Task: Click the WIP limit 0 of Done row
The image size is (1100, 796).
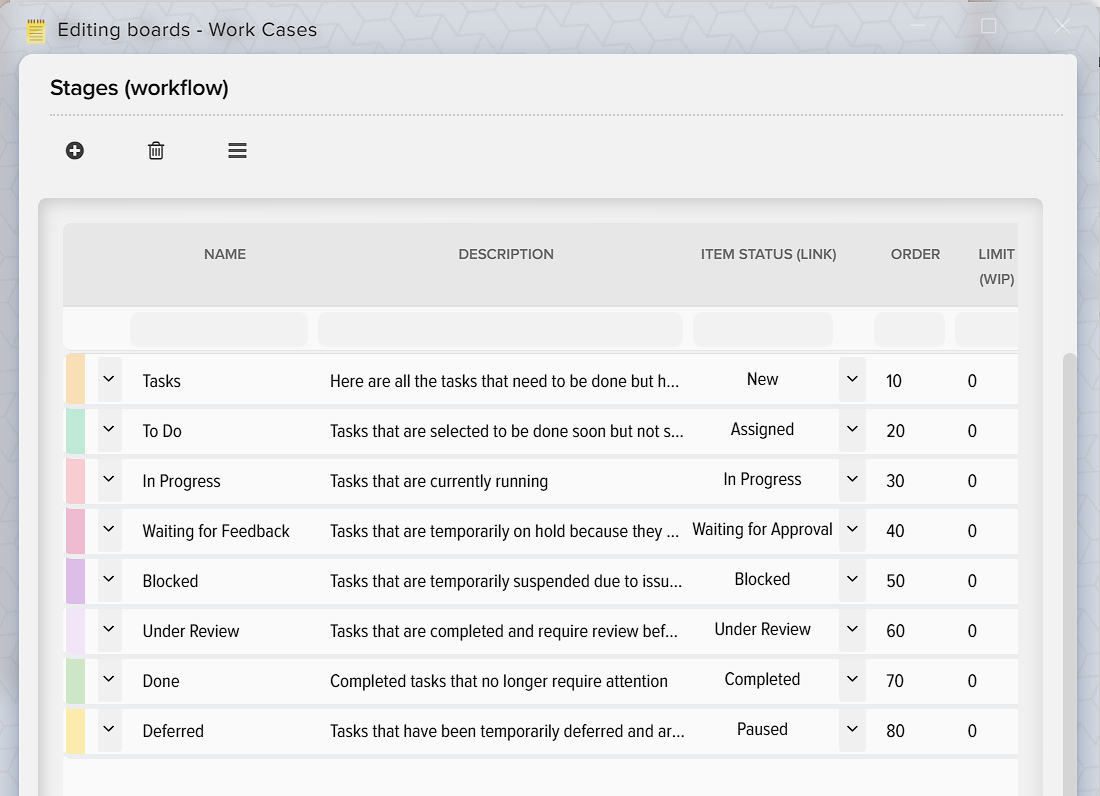Action: coord(972,681)
